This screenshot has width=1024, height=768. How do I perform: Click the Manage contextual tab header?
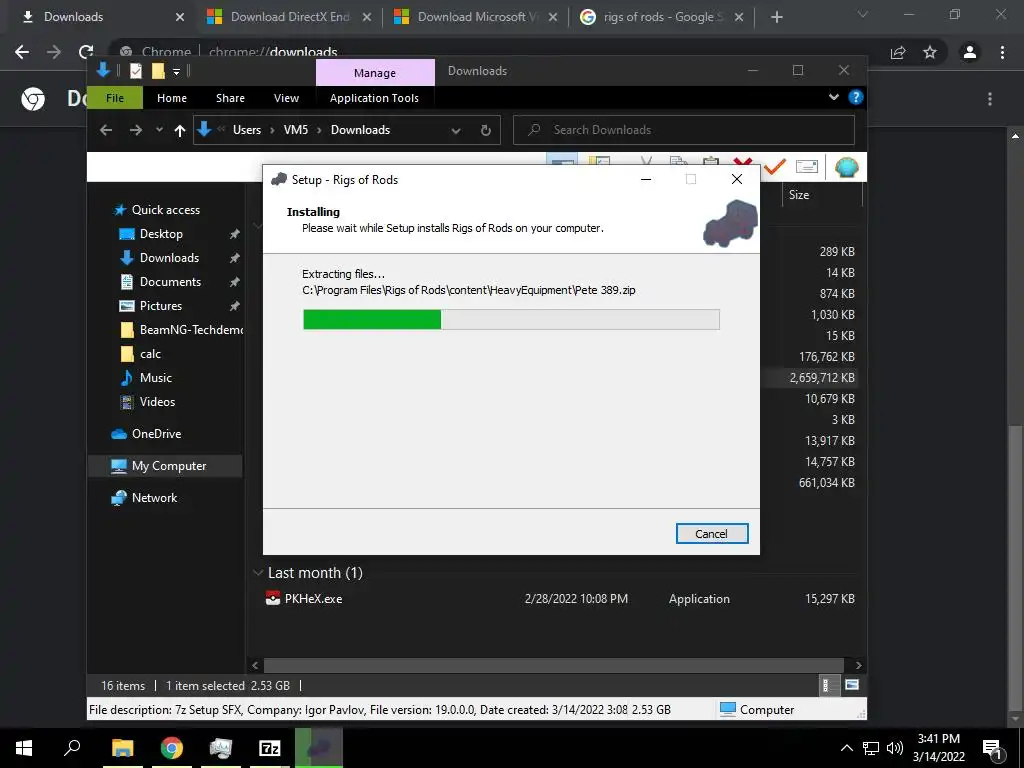(x=375, y=72)
